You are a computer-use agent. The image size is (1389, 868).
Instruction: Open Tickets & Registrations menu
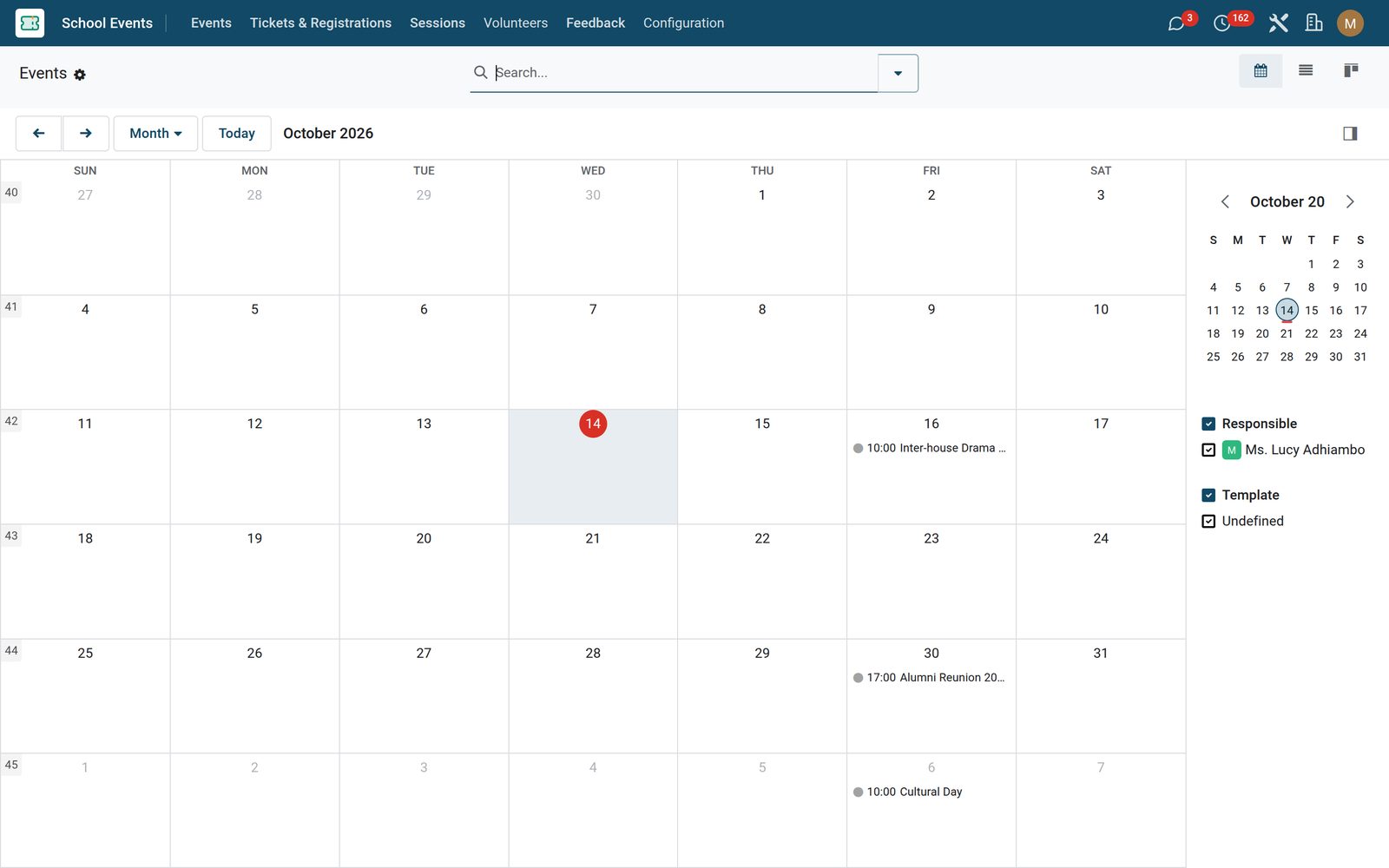coord(320,23)
